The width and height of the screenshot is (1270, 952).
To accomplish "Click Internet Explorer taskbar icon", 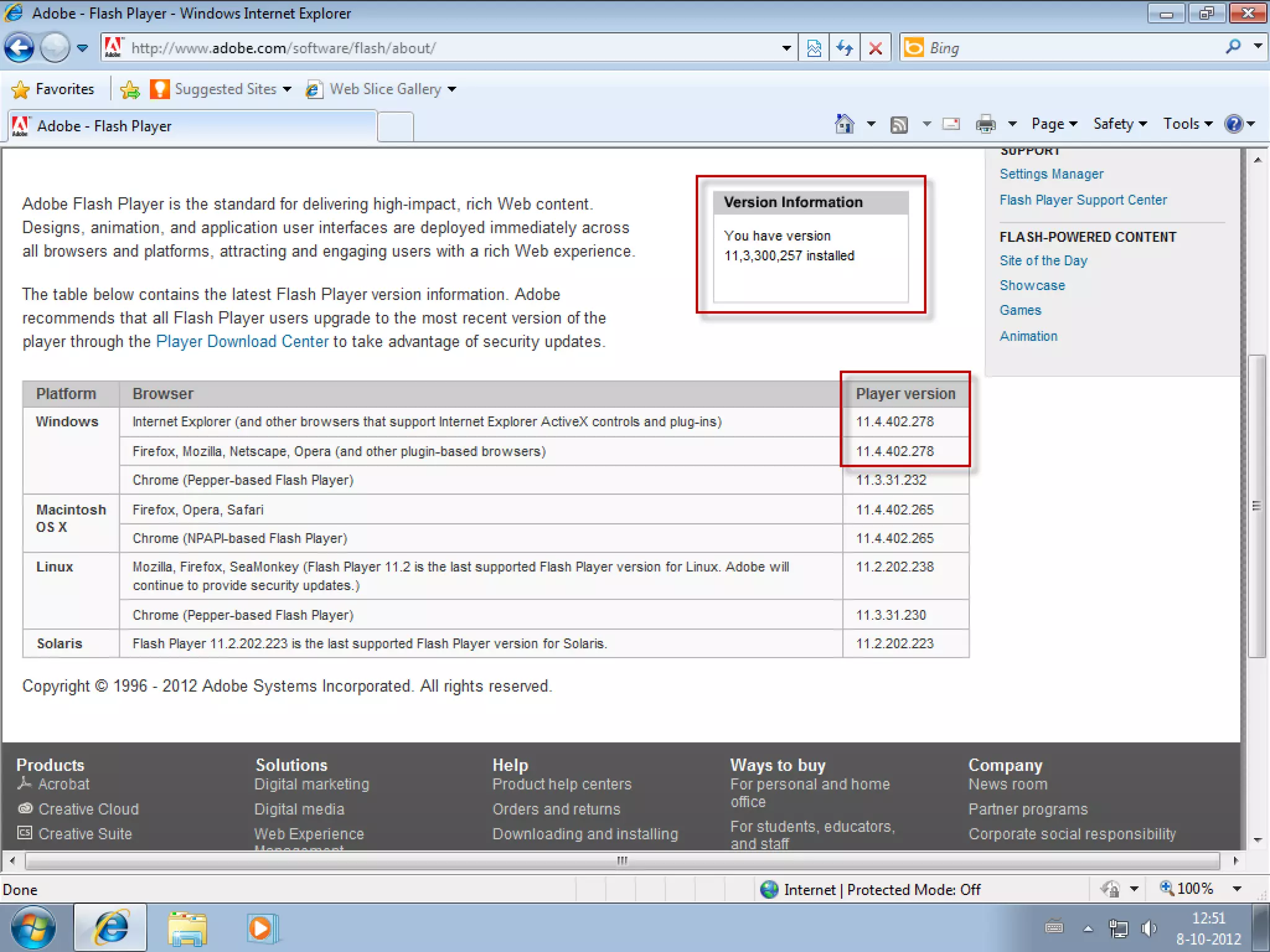I will coord(111,928).
